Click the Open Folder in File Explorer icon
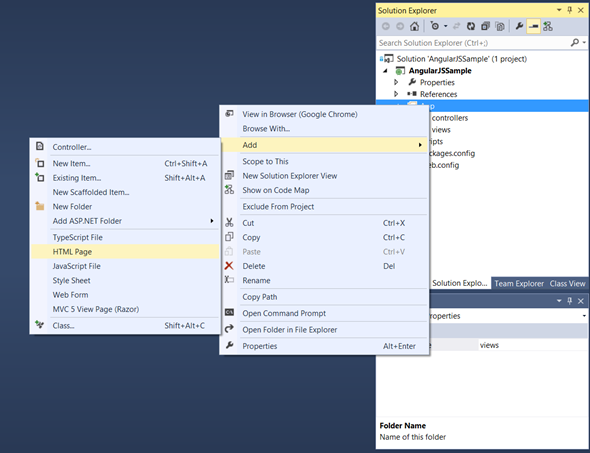The image size is (590, 453). click(229, 329)
